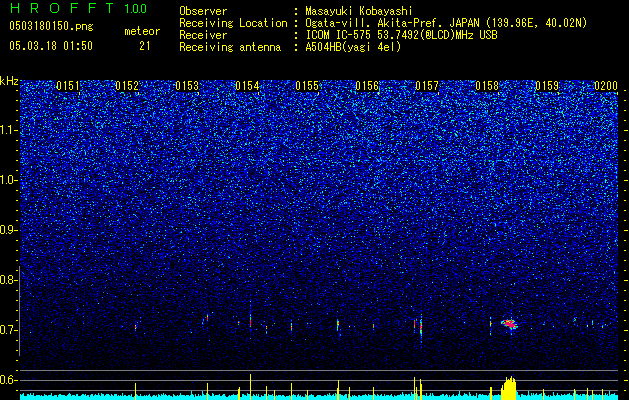Screen dimensions: 629x400
Task: Click the 0156 time marker
Action: 367,86
